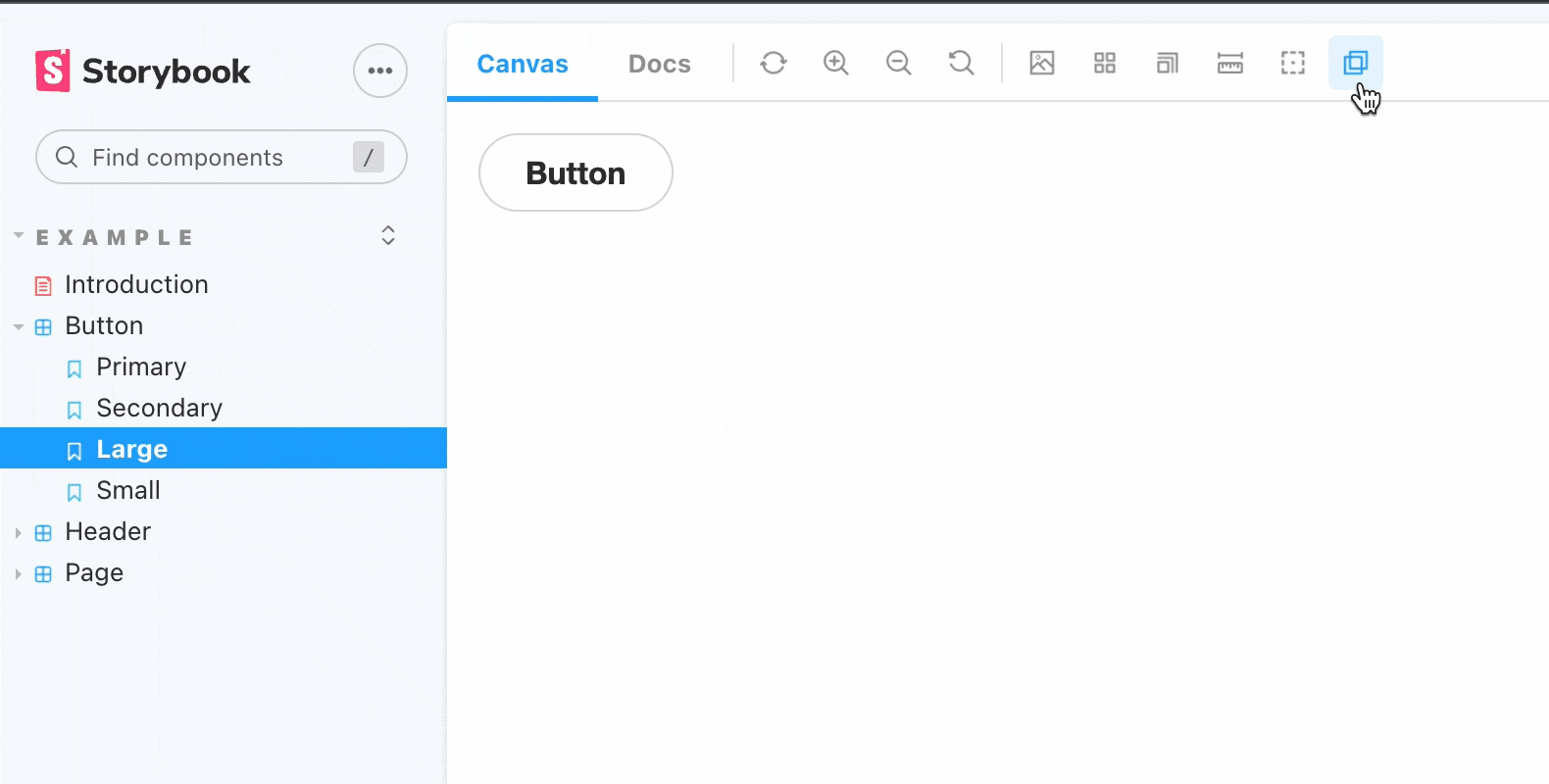Click the slash shortcut key hint

(x=369, y=157)
